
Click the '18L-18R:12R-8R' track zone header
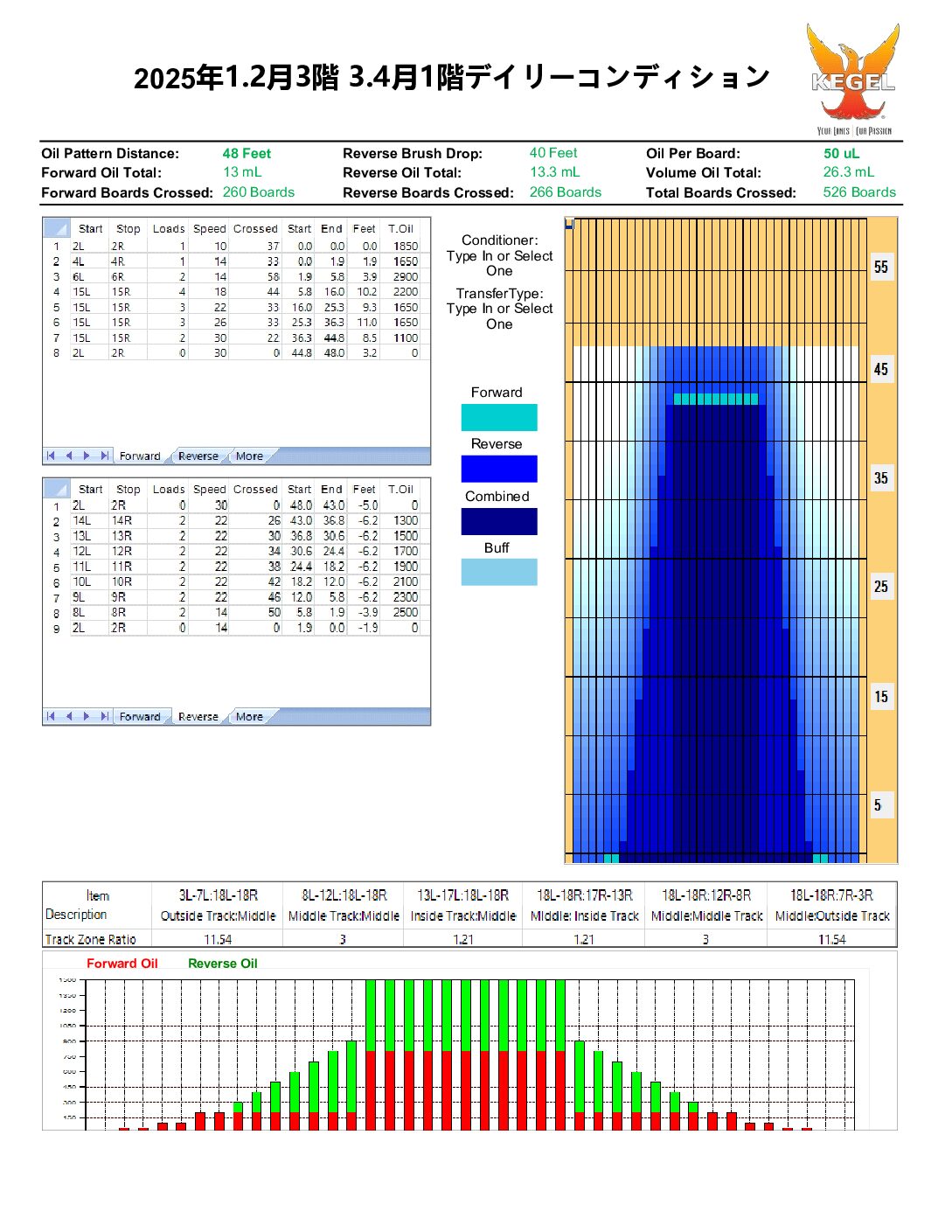[x=706, y=895]
